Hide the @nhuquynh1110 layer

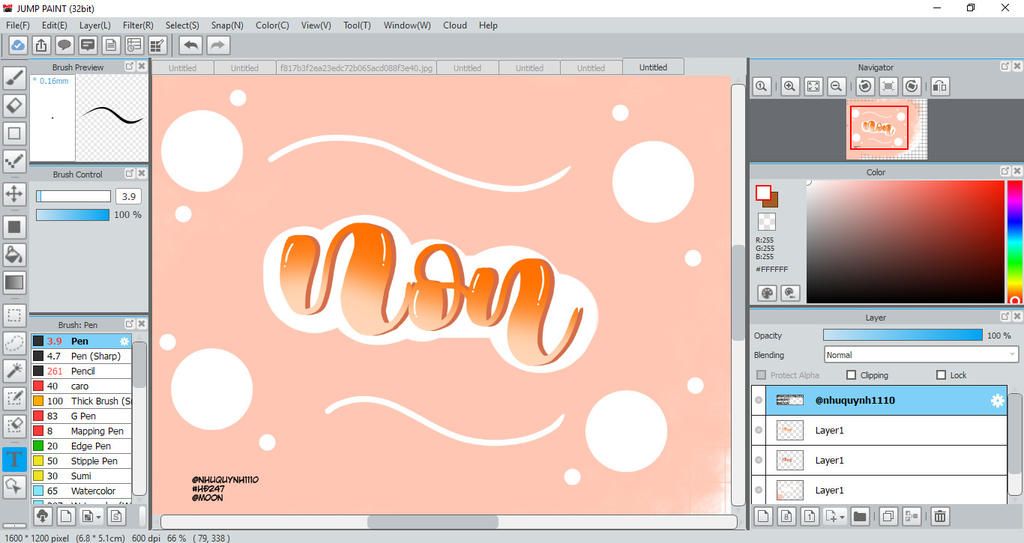(759, 401)
